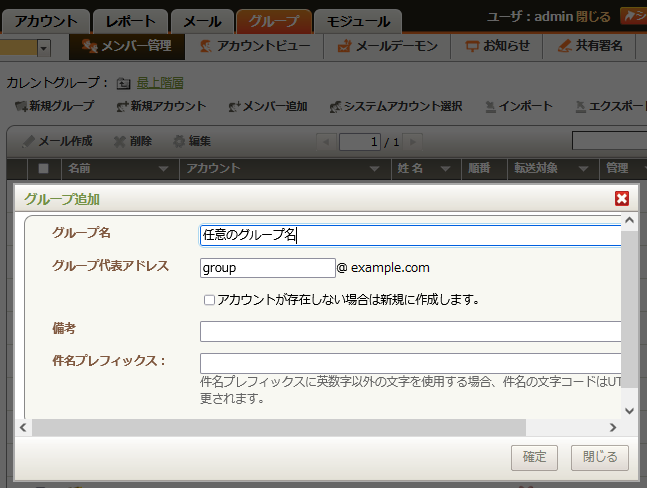Open the アカウント tab
This screenshot has width=647, height=488.
pos(46,21)
